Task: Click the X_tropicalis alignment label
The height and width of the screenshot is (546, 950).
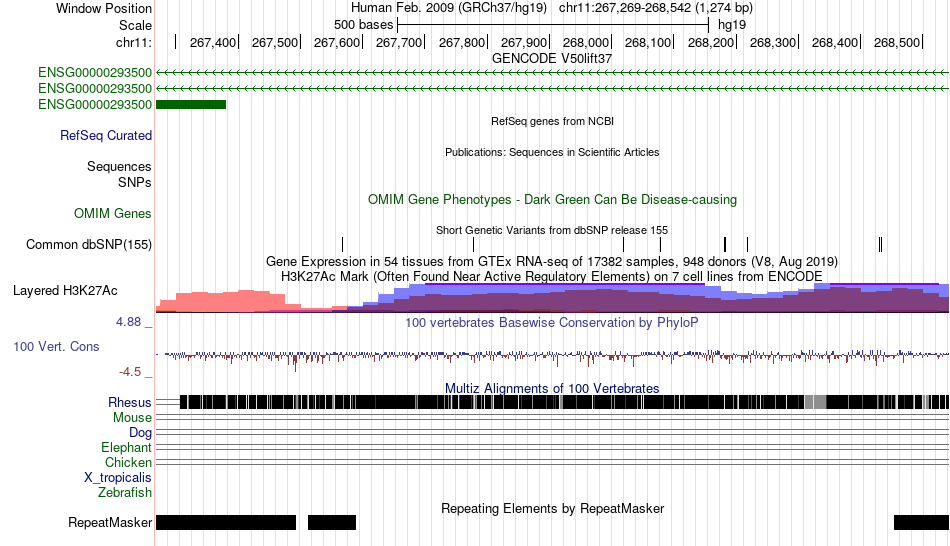Action: point(118,478)
